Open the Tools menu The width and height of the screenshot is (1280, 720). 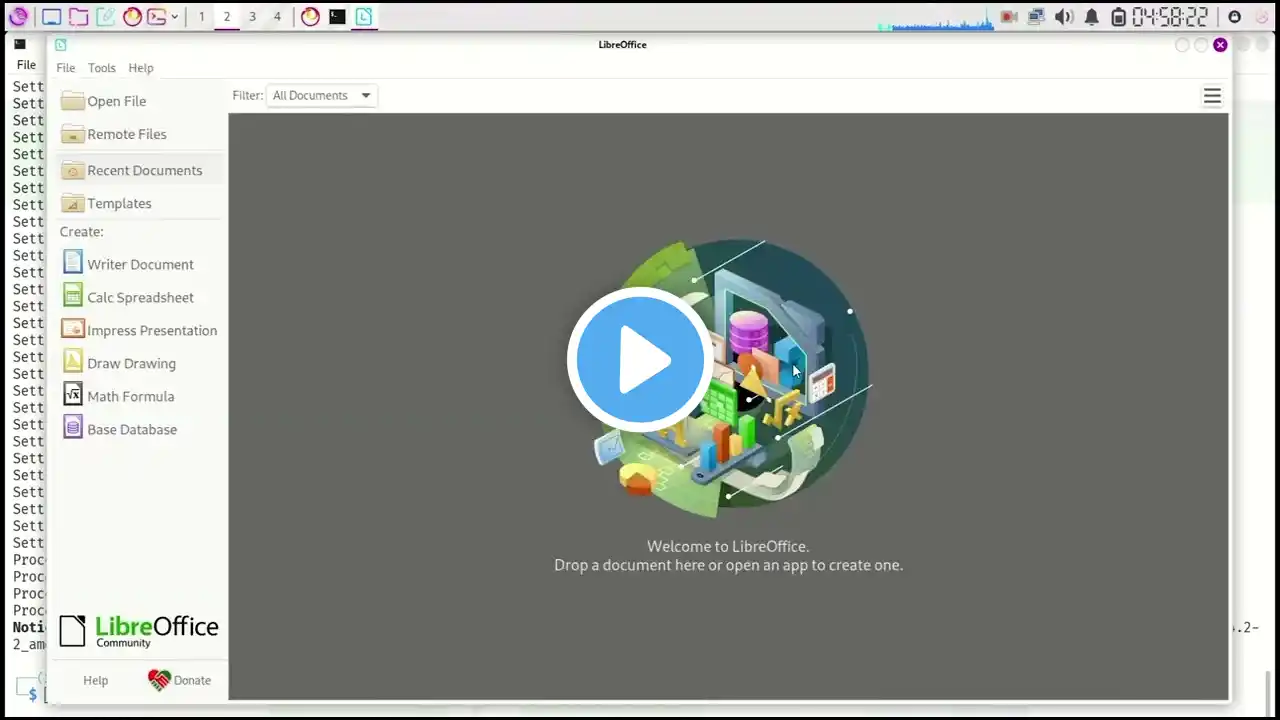coord(101,68)
